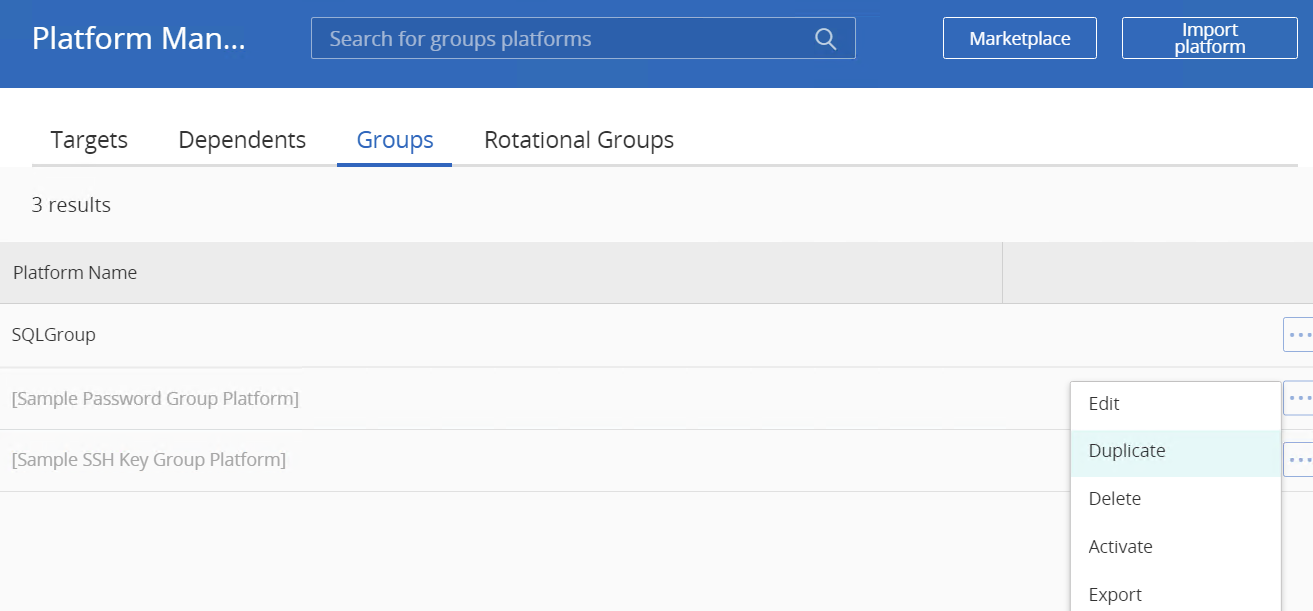Choose Edit from the context menu
Screen dimensions: 1313x611
[1175, 404]
